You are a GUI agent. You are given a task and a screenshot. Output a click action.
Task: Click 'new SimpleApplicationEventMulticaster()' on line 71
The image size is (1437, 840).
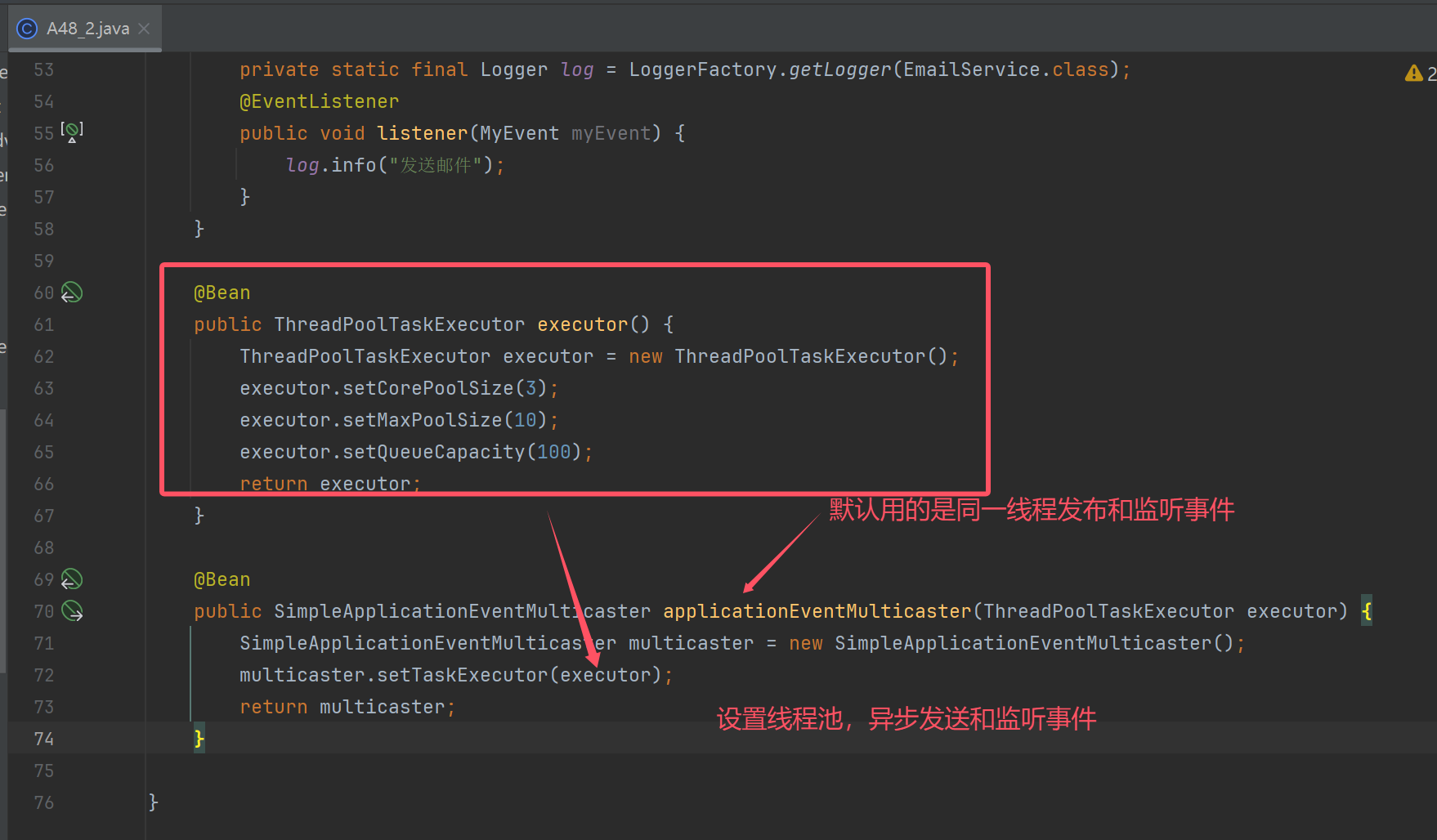[1011, 643]
